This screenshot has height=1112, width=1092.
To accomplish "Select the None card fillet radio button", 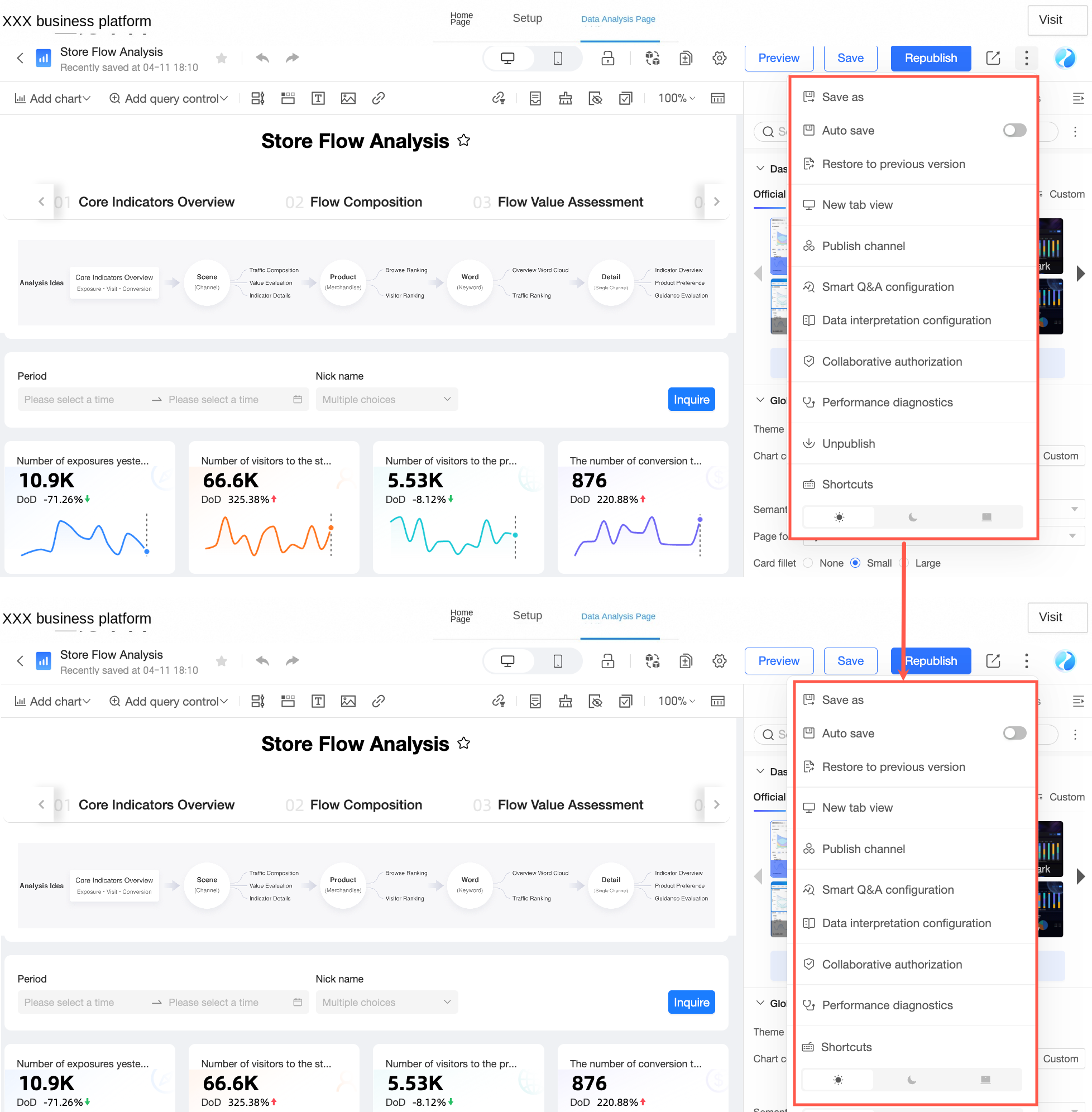I will pyautogui.click(x=808, y=563).
